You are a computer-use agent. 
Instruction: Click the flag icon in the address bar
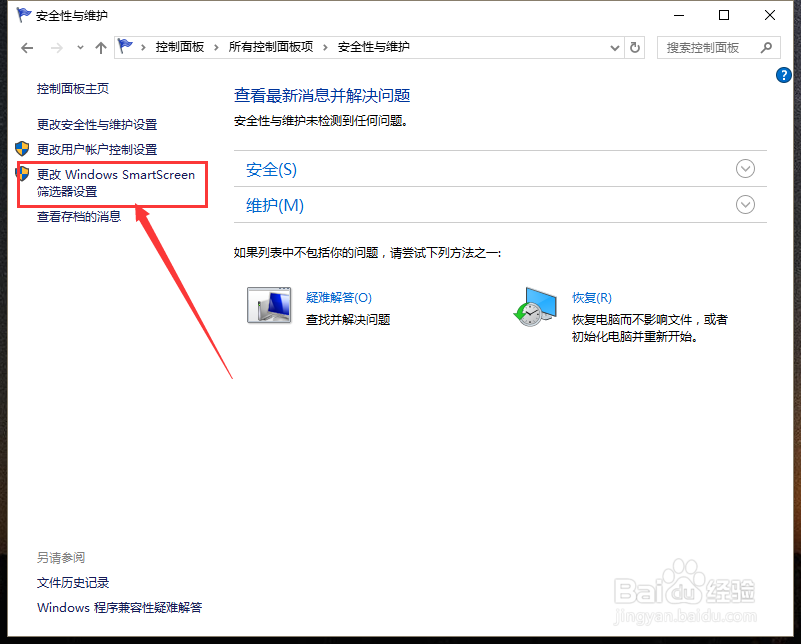tap(124, 46)
